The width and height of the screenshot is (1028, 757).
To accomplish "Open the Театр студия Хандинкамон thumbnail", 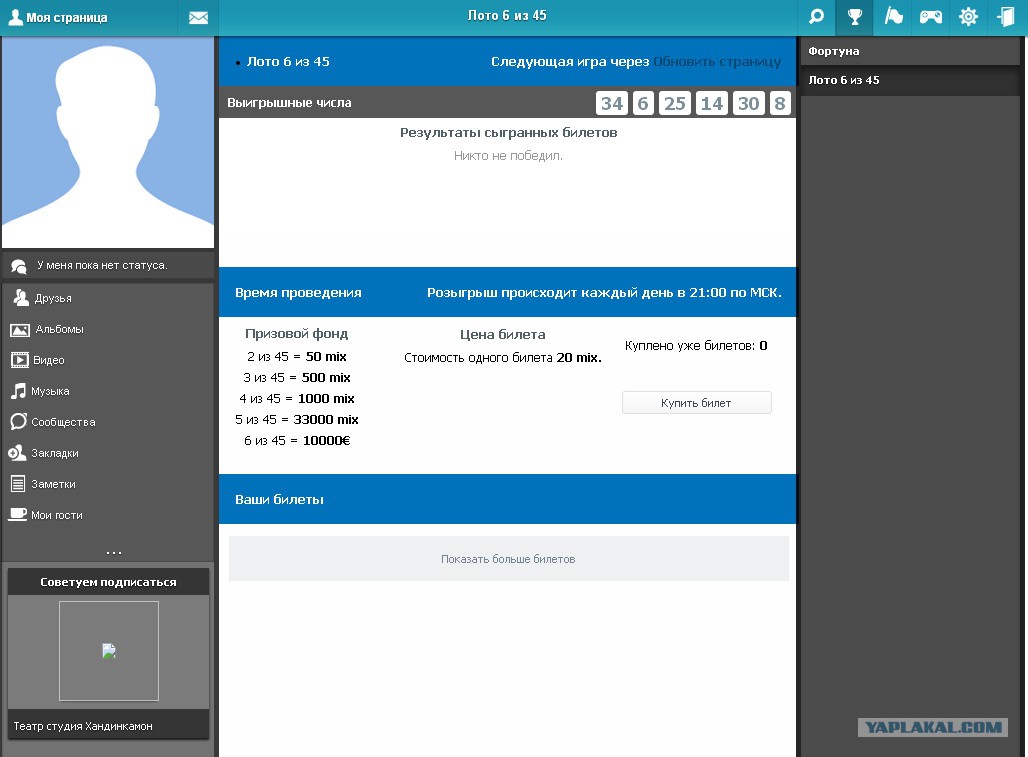I will (108, 651).
